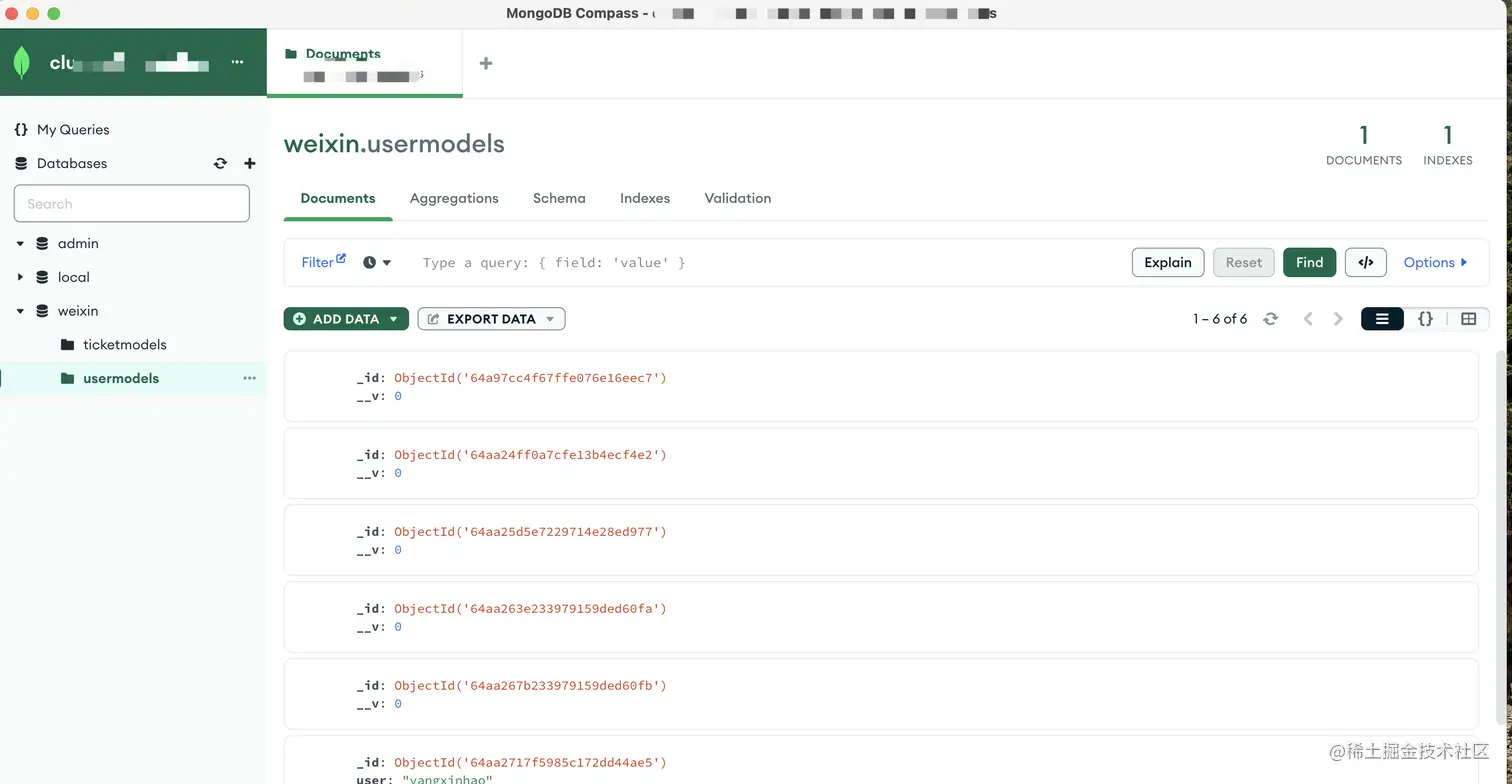Click ObjectId '64aa25d5e7229714e28ed977'

[530, 532]
